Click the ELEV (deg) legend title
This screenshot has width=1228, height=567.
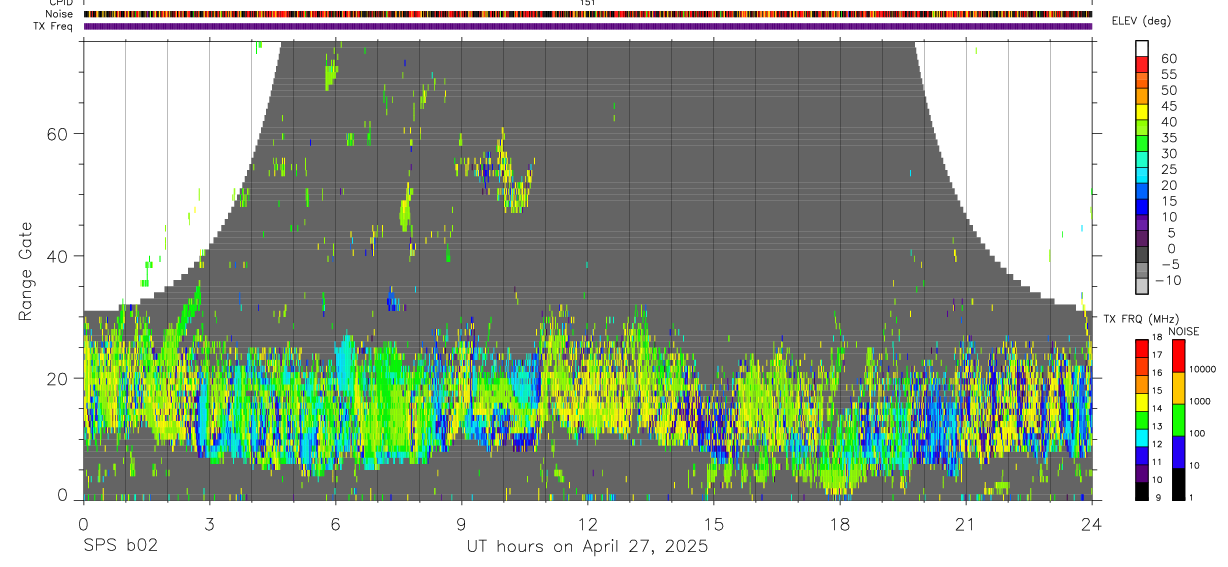point(1142,21)
